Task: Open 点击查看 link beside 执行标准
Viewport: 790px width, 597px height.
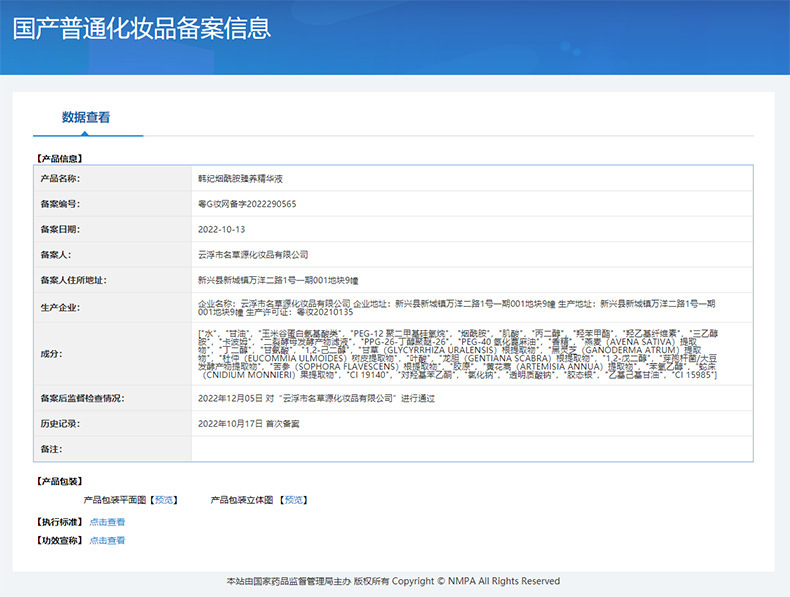Action: pyautogui.click(x=107, y=521)
